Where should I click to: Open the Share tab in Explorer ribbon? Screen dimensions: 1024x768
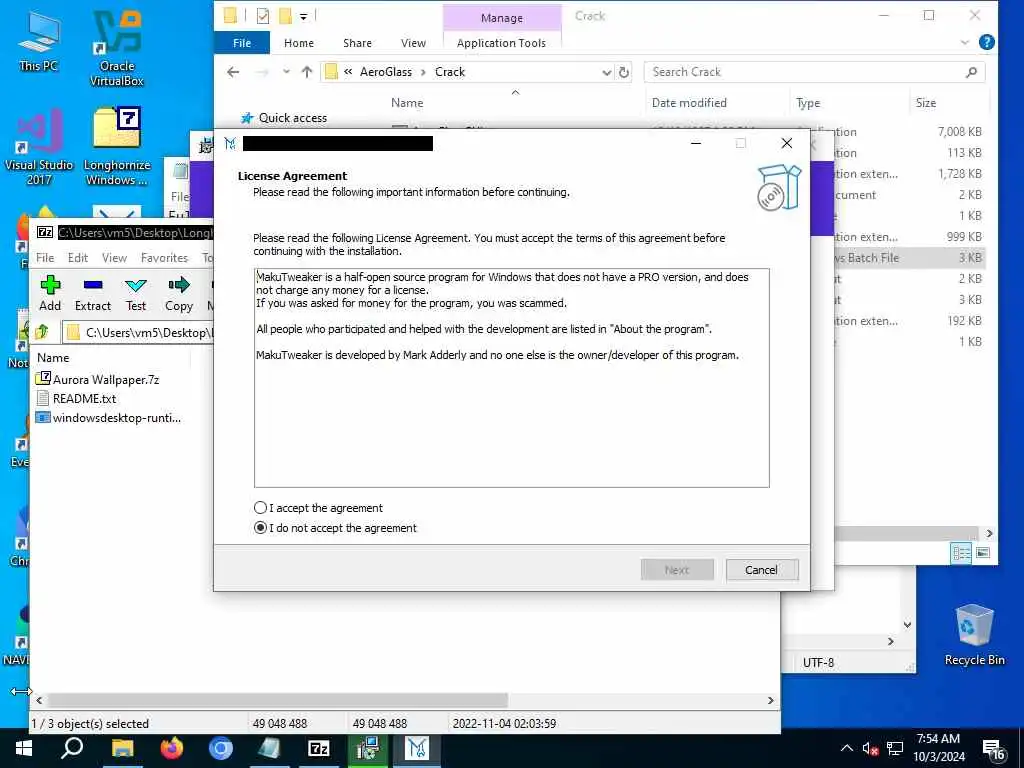coord(357,43)
